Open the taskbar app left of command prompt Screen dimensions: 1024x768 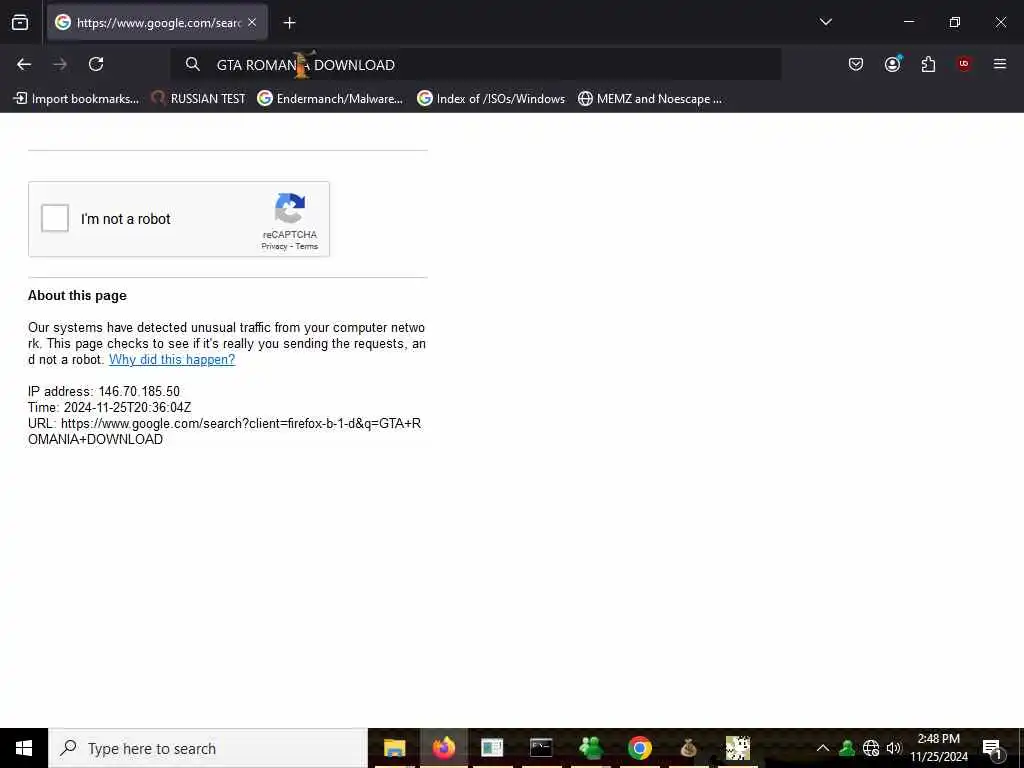click(492, 748)
